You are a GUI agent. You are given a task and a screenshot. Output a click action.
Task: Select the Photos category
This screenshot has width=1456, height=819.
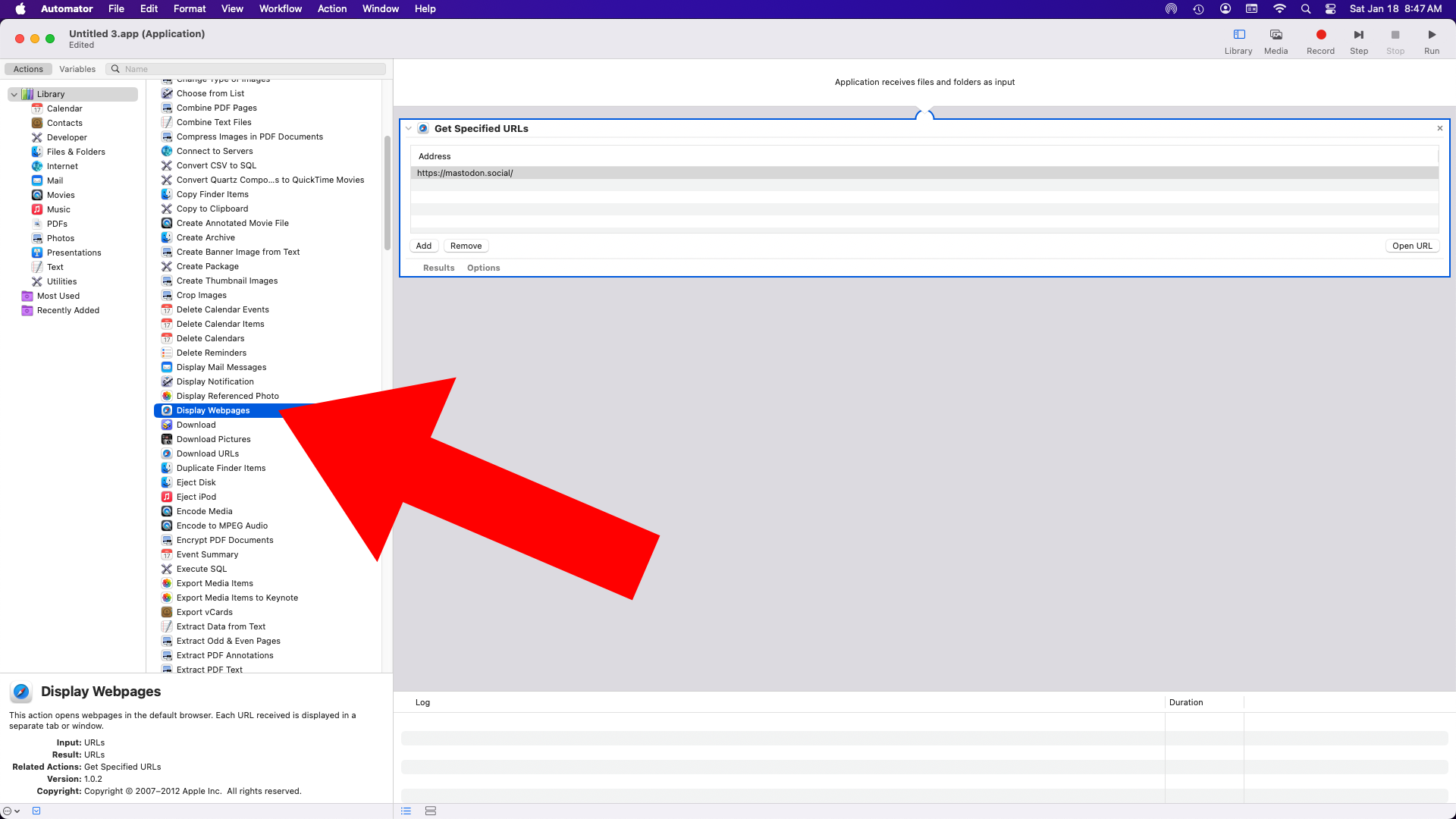61,238
